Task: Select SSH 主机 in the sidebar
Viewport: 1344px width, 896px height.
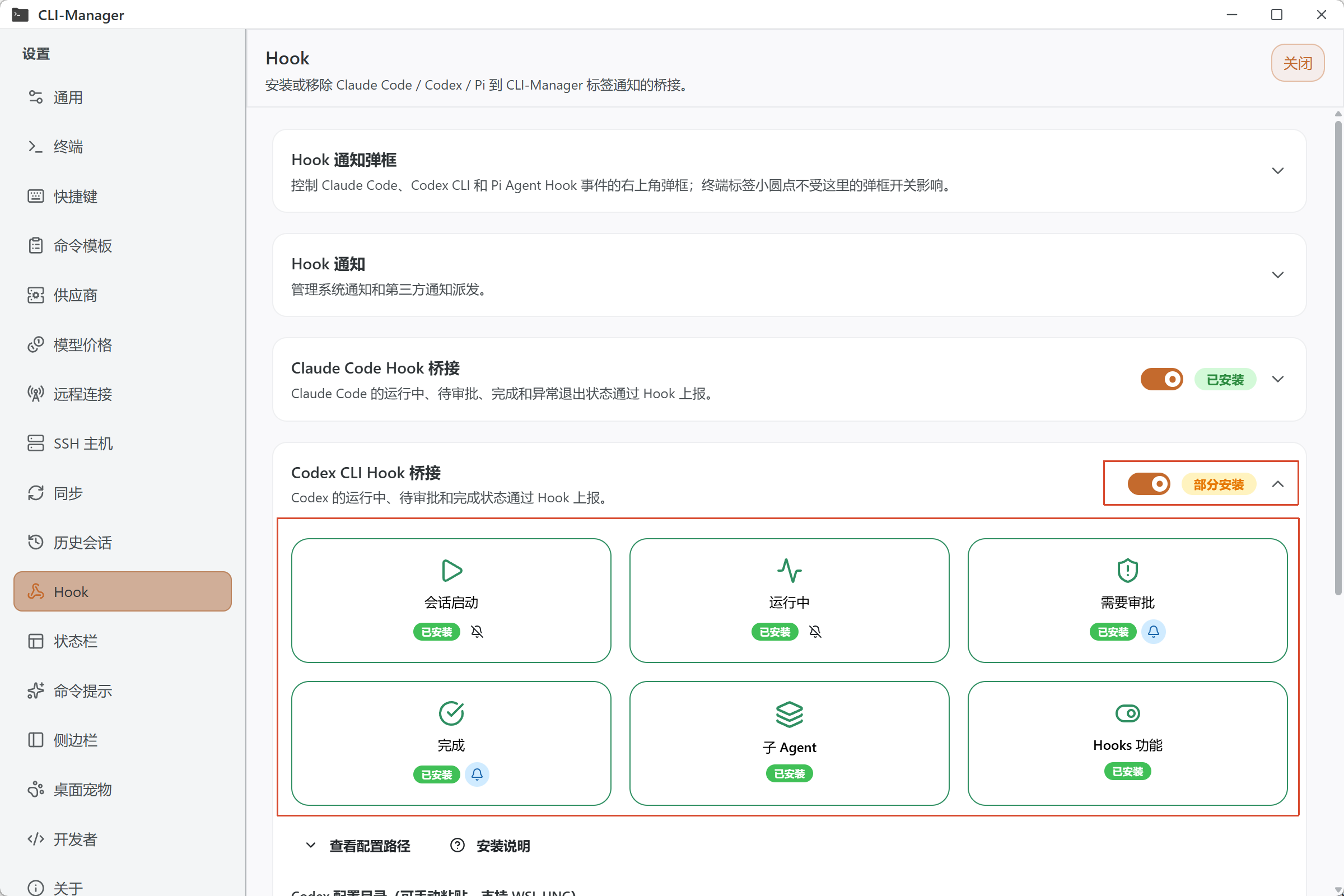Action: coord(122,444)
